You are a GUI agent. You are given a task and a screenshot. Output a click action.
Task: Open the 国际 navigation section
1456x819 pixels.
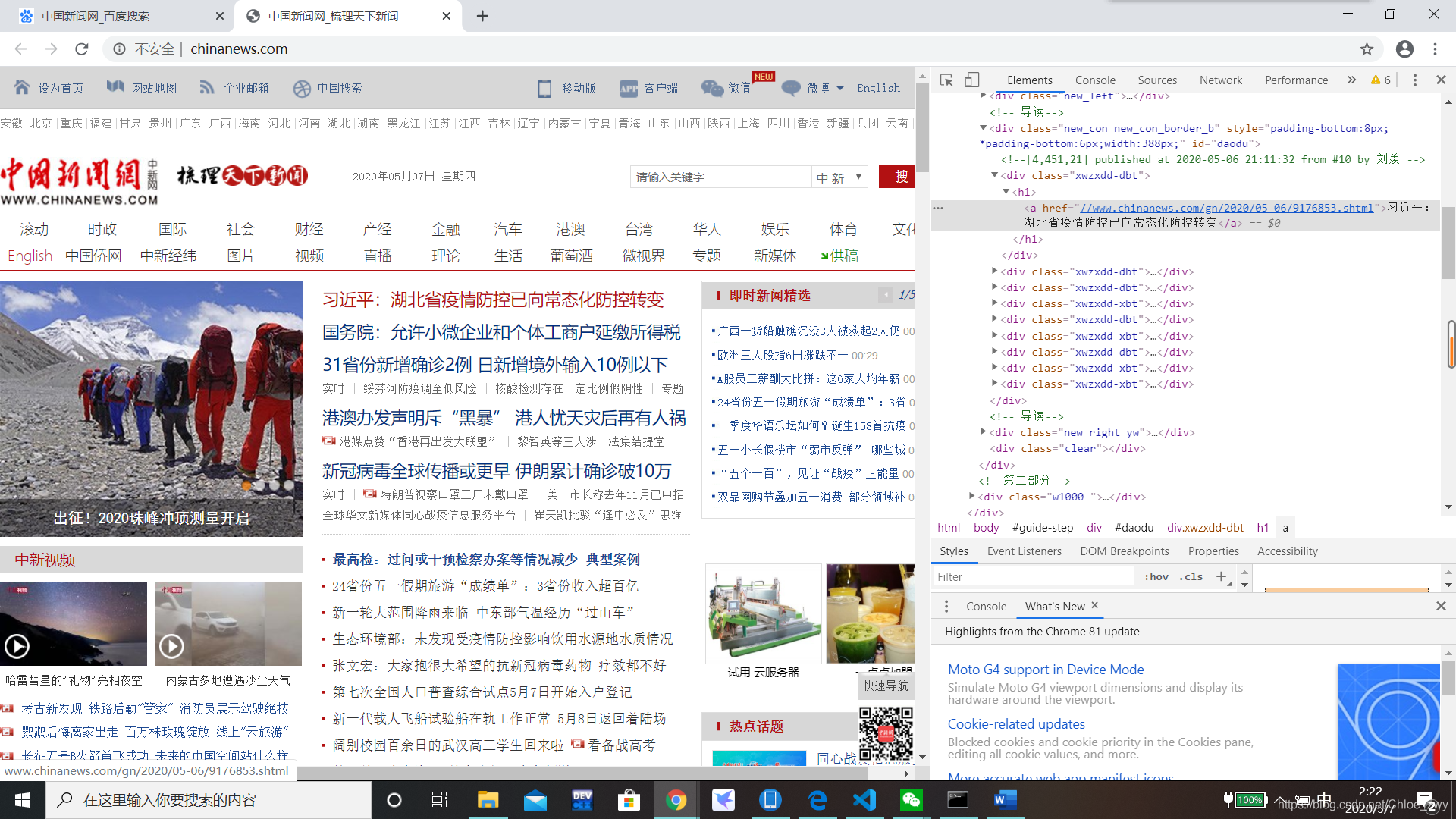pyautogui.click(x=173, y=229)
